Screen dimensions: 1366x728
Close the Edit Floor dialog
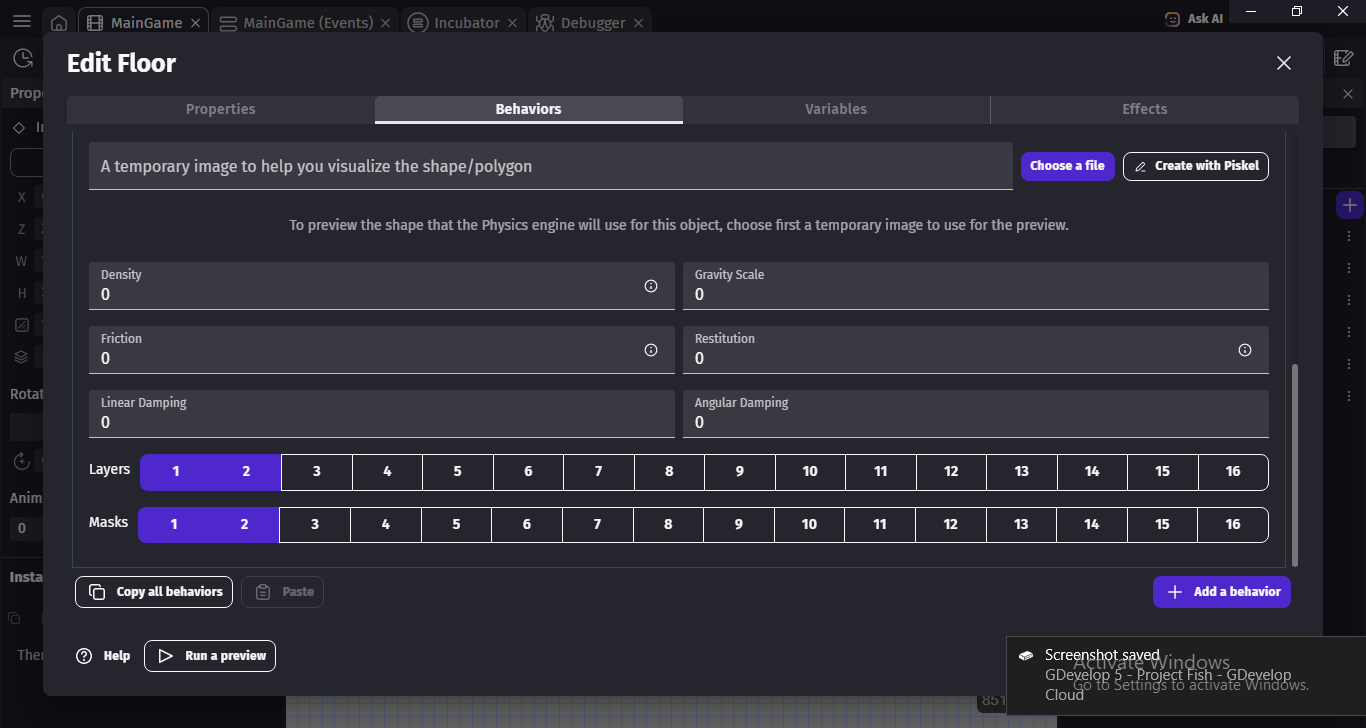click(x=1284, y=63)
